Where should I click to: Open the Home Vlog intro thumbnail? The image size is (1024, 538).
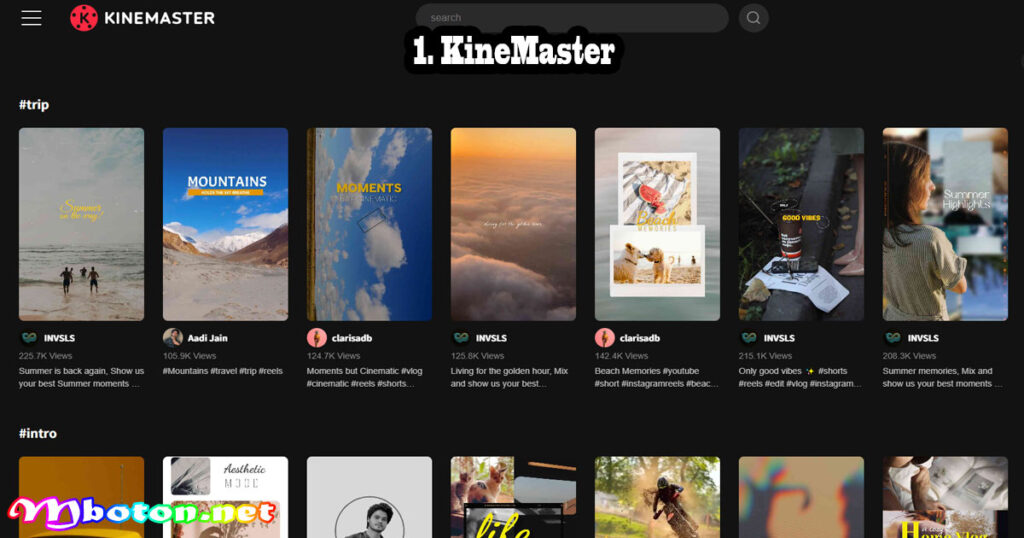pos(945,498)
